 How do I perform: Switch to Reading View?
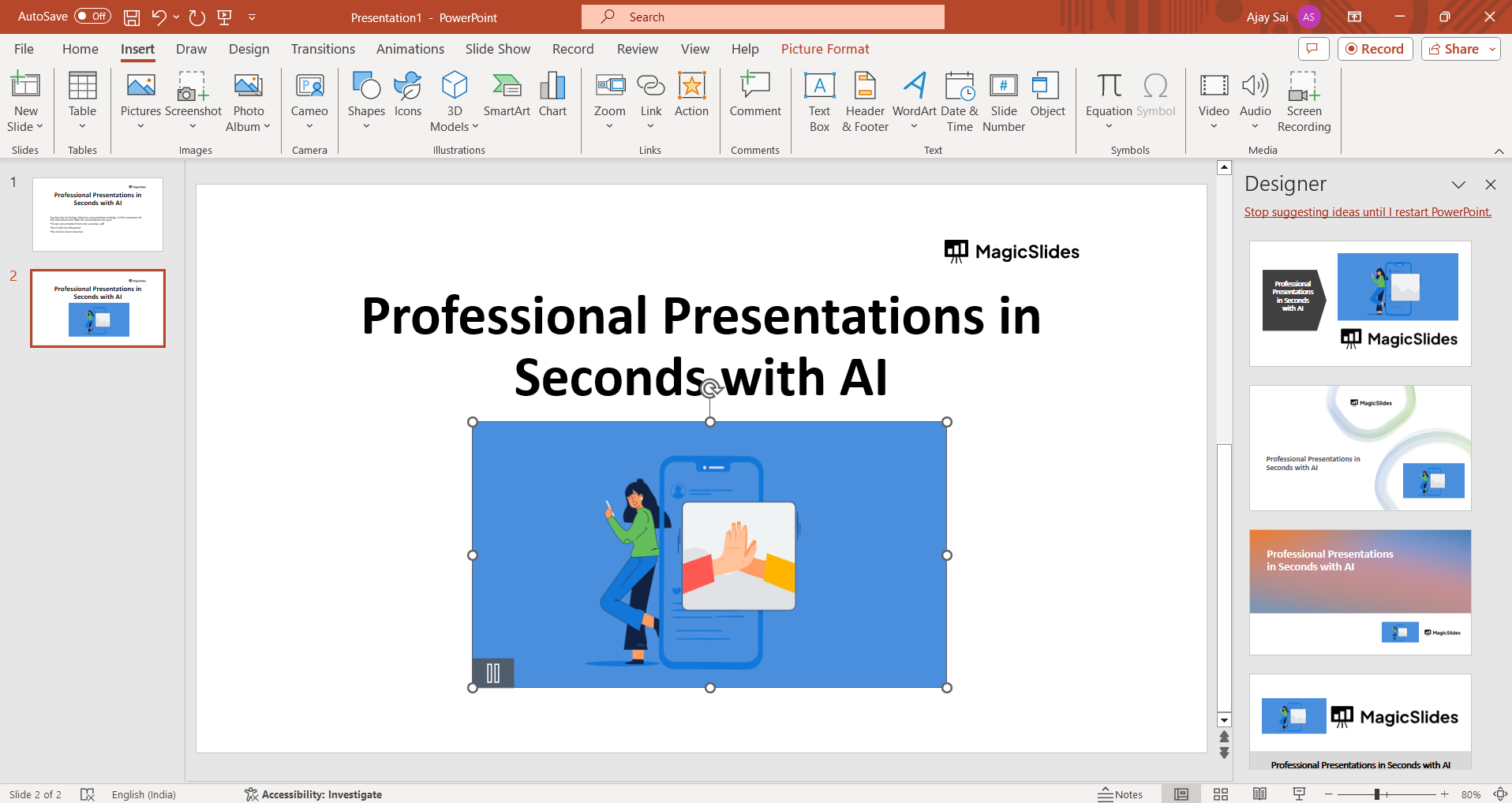point(1259,794)
